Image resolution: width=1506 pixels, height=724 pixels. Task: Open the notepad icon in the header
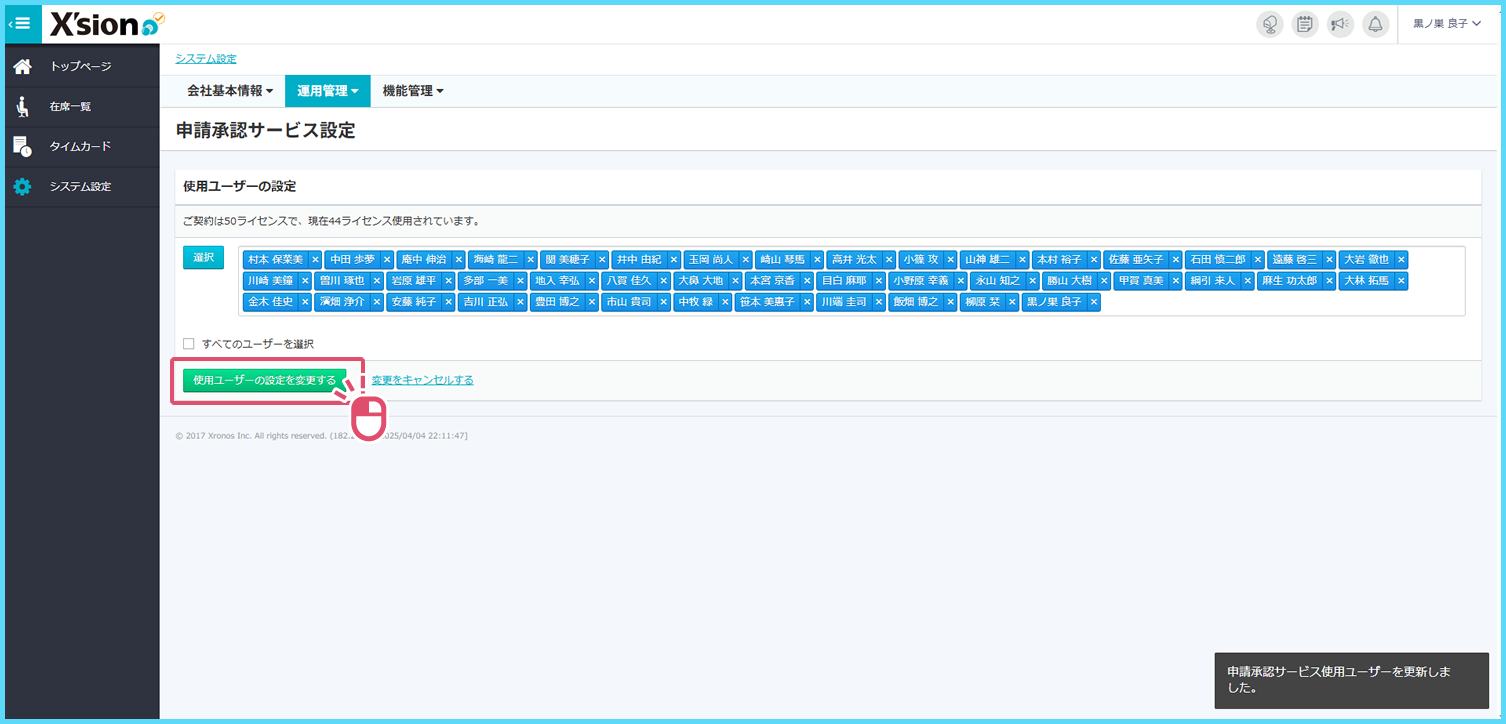pos(1304,25)
